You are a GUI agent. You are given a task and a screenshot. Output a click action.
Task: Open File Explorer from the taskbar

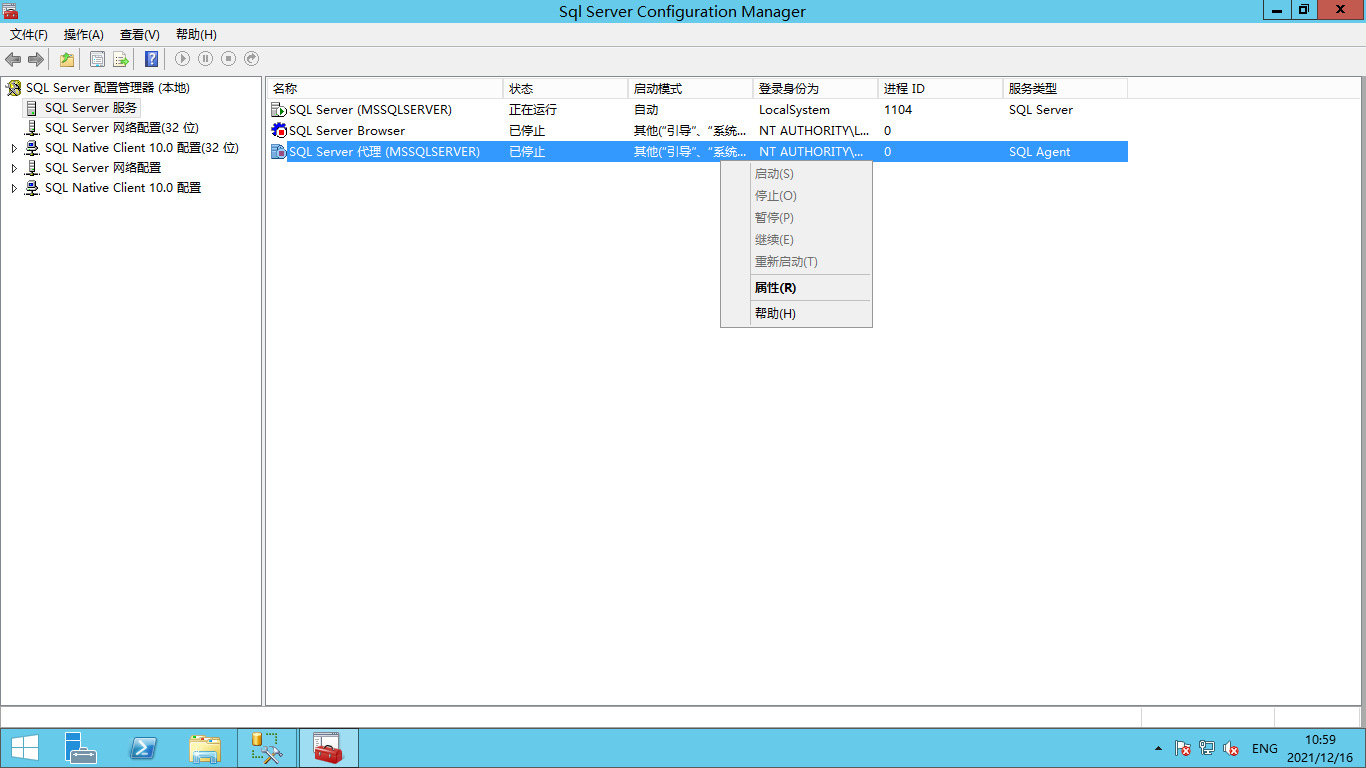coord(205,748)
